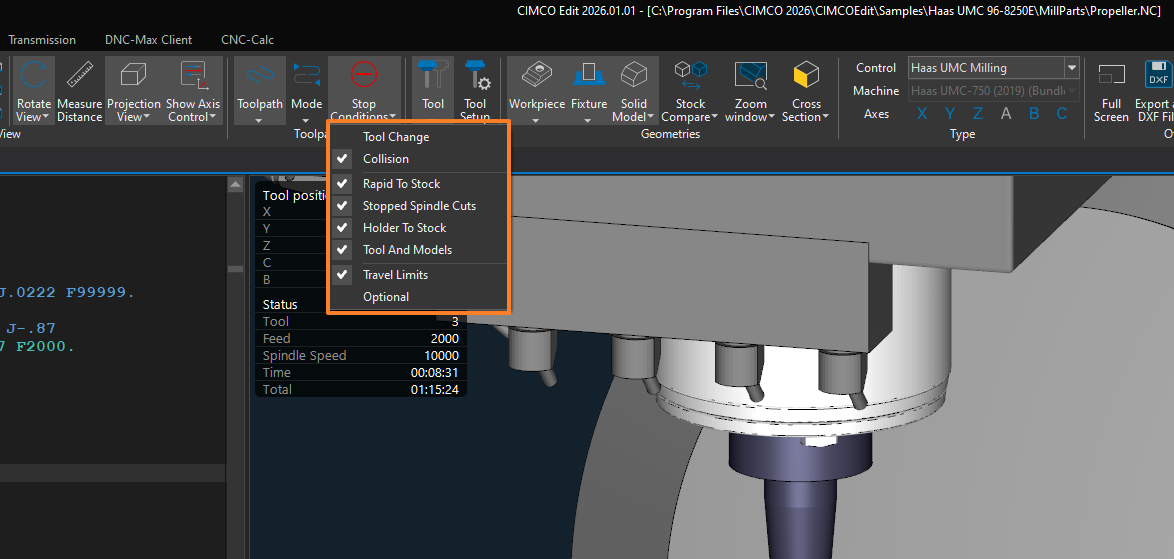Image resolution: width=1174 pixels, height=559 pixels.
Task: Click the vertical scrollbar beside the code editor
Action: click(x=236, y=350)
